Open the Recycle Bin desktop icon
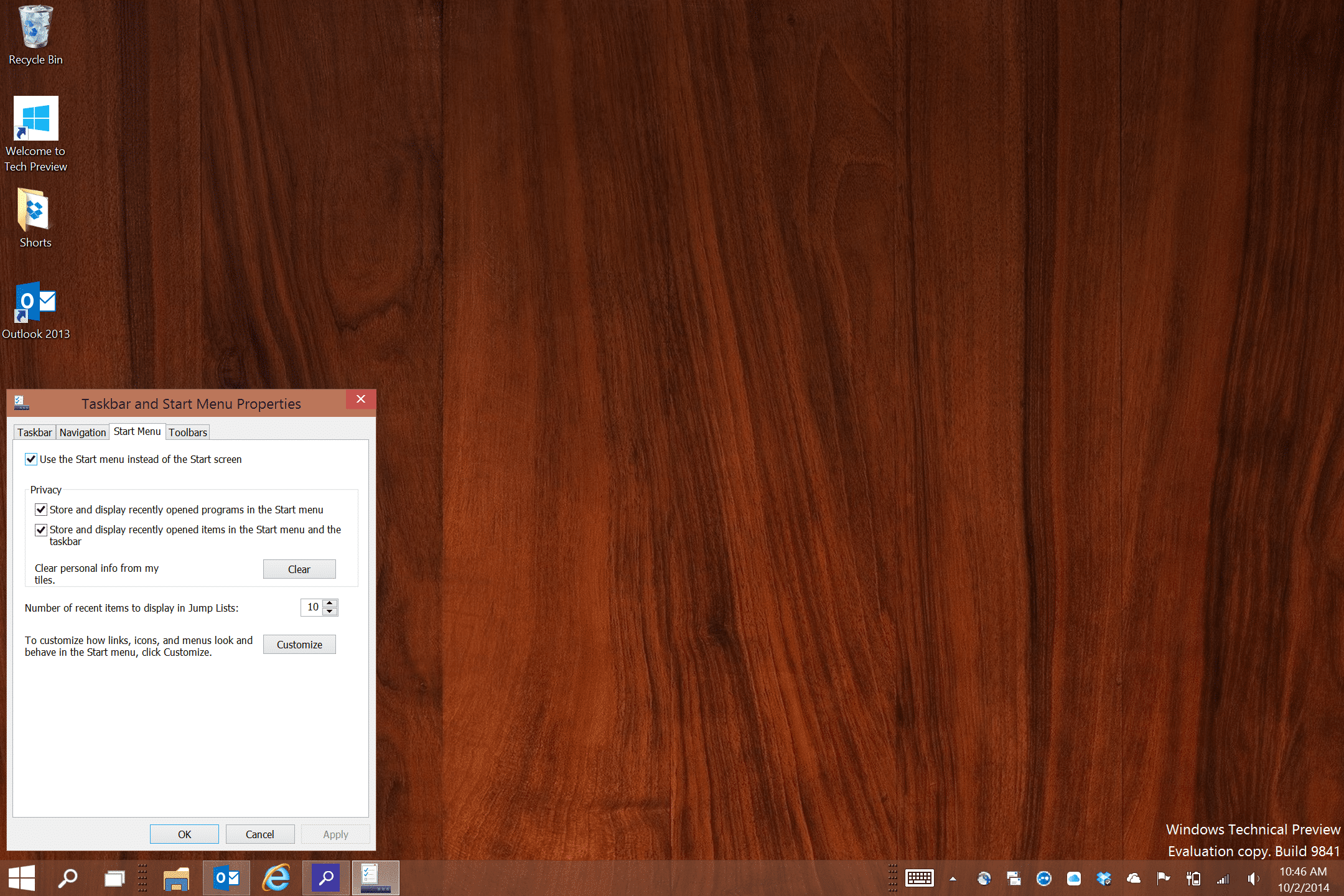Screen dimensions: 1344x896 pos(35,35)
